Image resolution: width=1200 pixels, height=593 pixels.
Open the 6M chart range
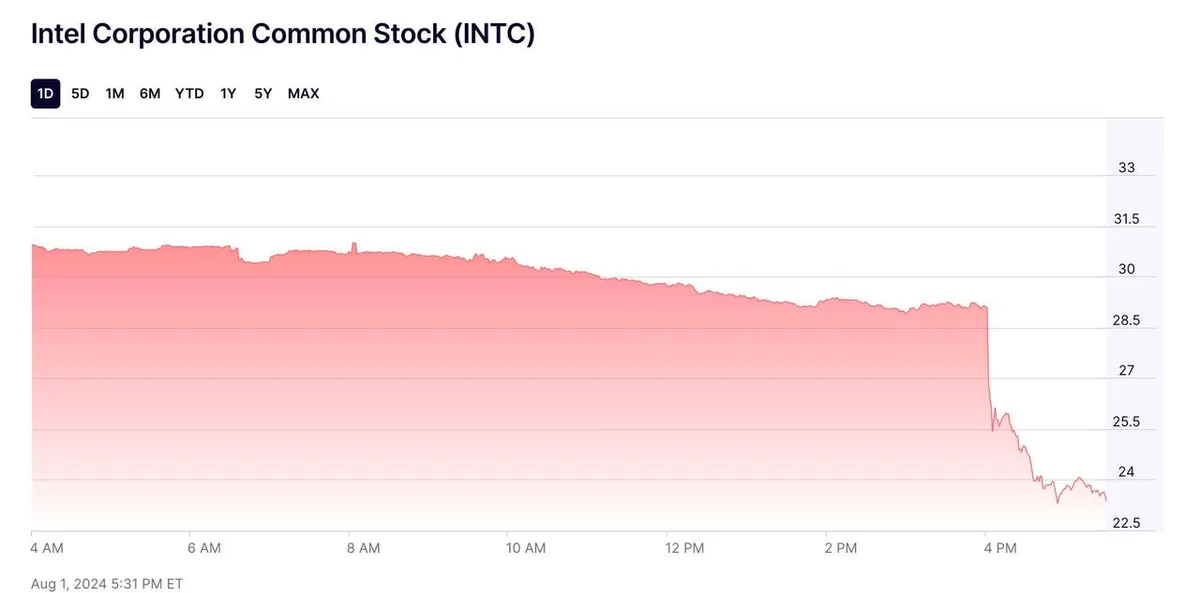[150, 94]
